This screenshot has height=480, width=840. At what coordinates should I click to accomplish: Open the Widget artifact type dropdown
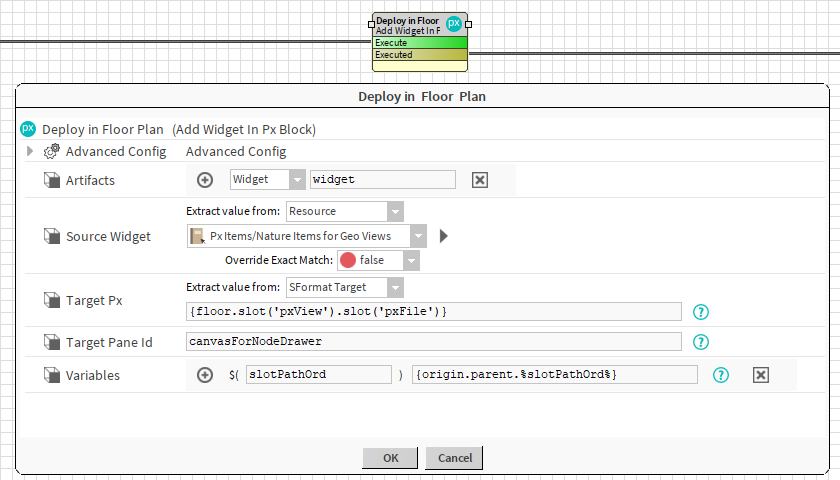(x=297, y=180)
